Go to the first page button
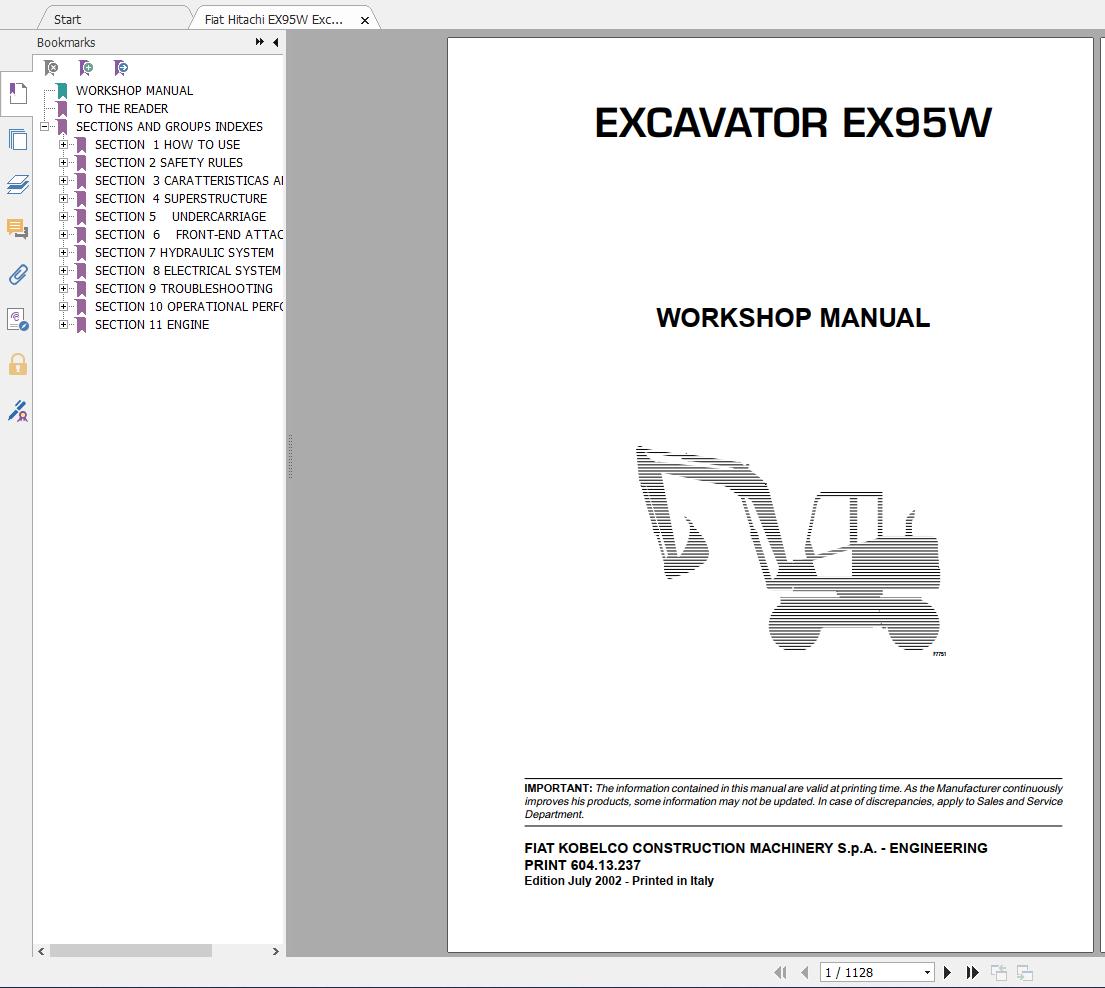The width and height of the screenshot is (1105, 988). click(780, 972)
